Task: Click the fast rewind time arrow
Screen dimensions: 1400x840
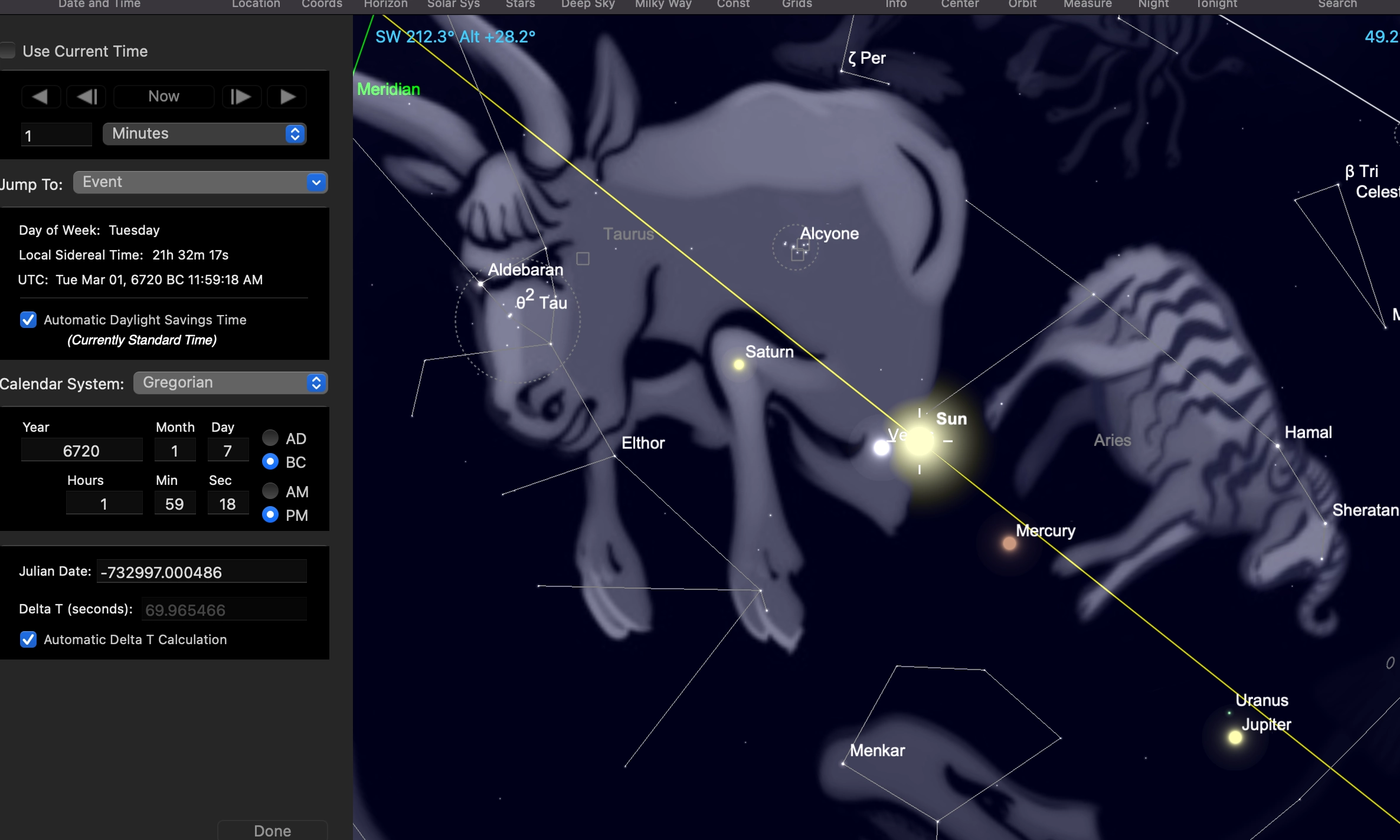Action: [40, 96]
